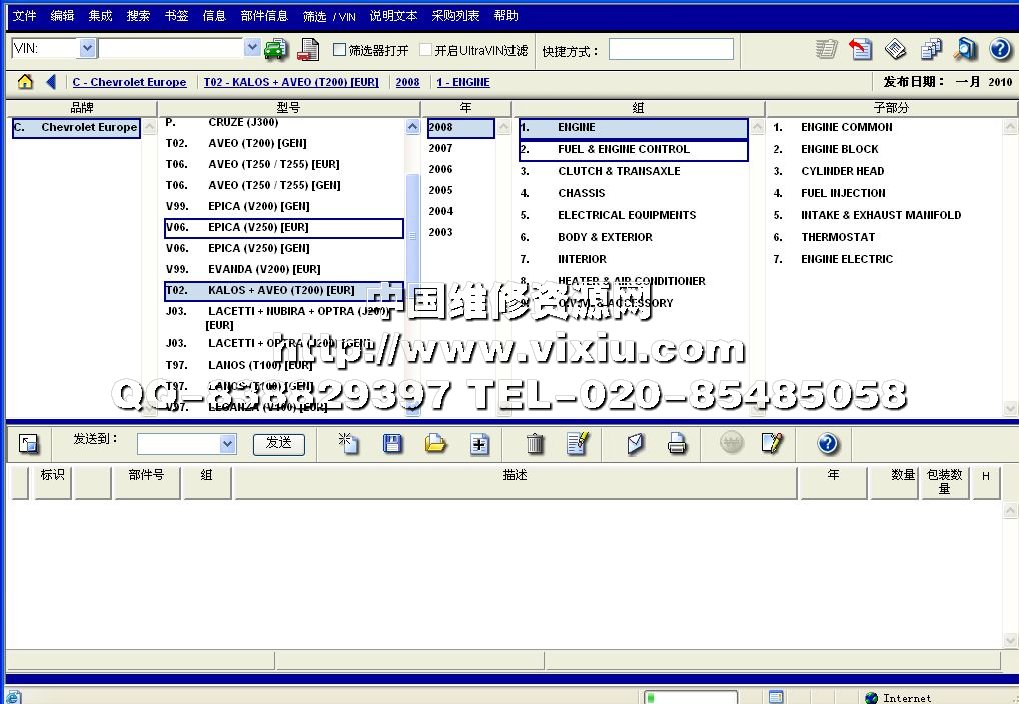Click the trash can delete icon
This screenshot has height=704, width=1019.
click(536, 444)
